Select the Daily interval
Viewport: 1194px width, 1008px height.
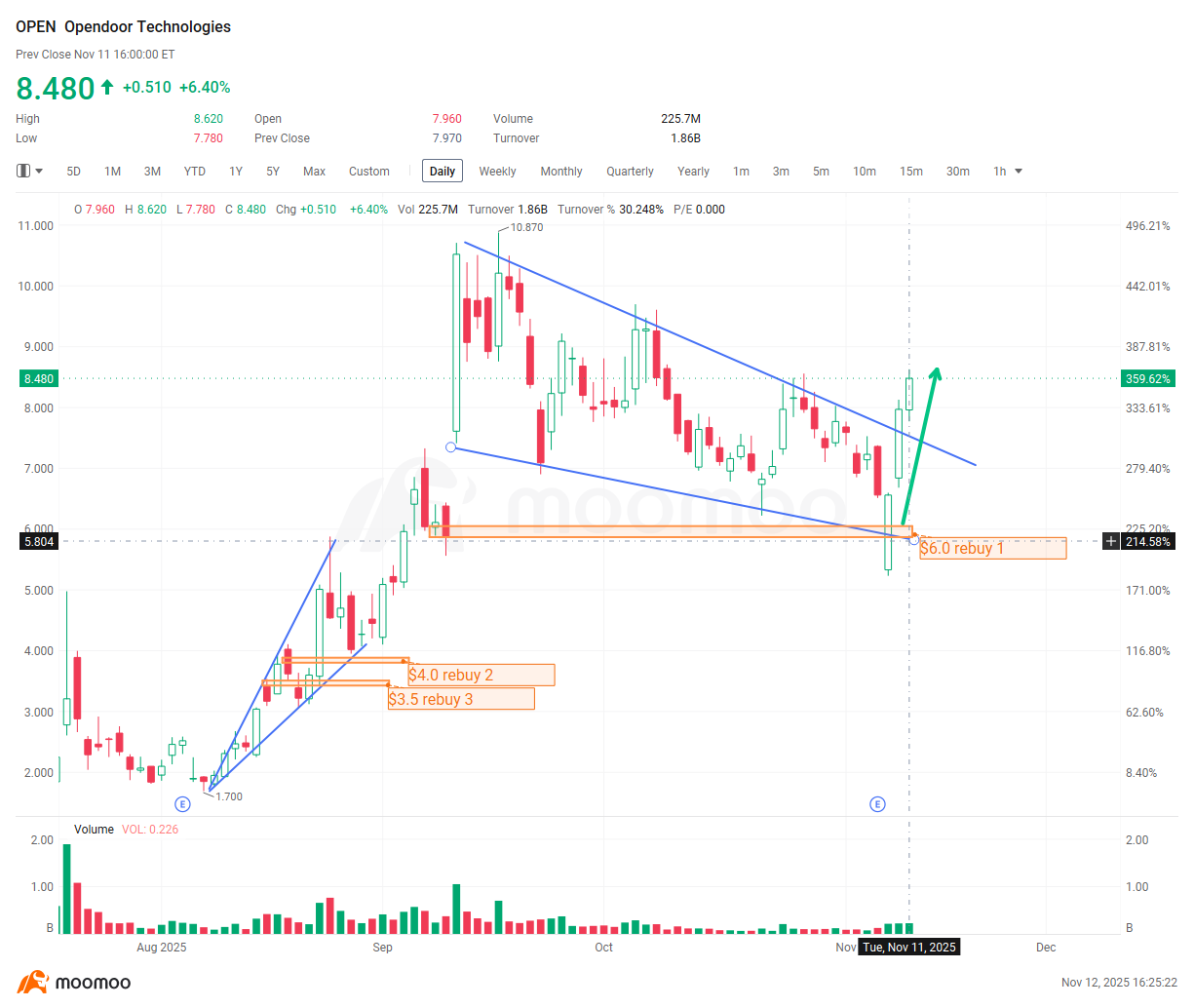(443, 172)
